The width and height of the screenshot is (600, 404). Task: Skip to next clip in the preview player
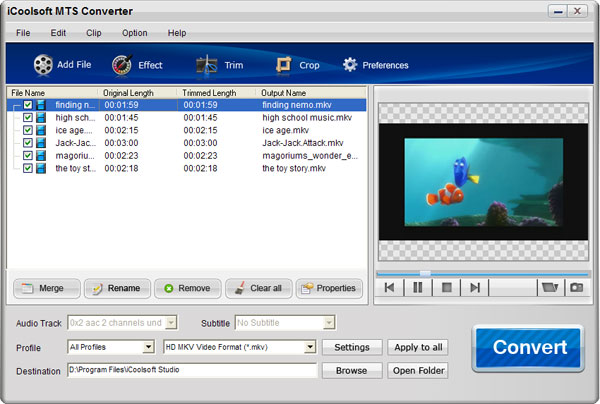(475, 287)
